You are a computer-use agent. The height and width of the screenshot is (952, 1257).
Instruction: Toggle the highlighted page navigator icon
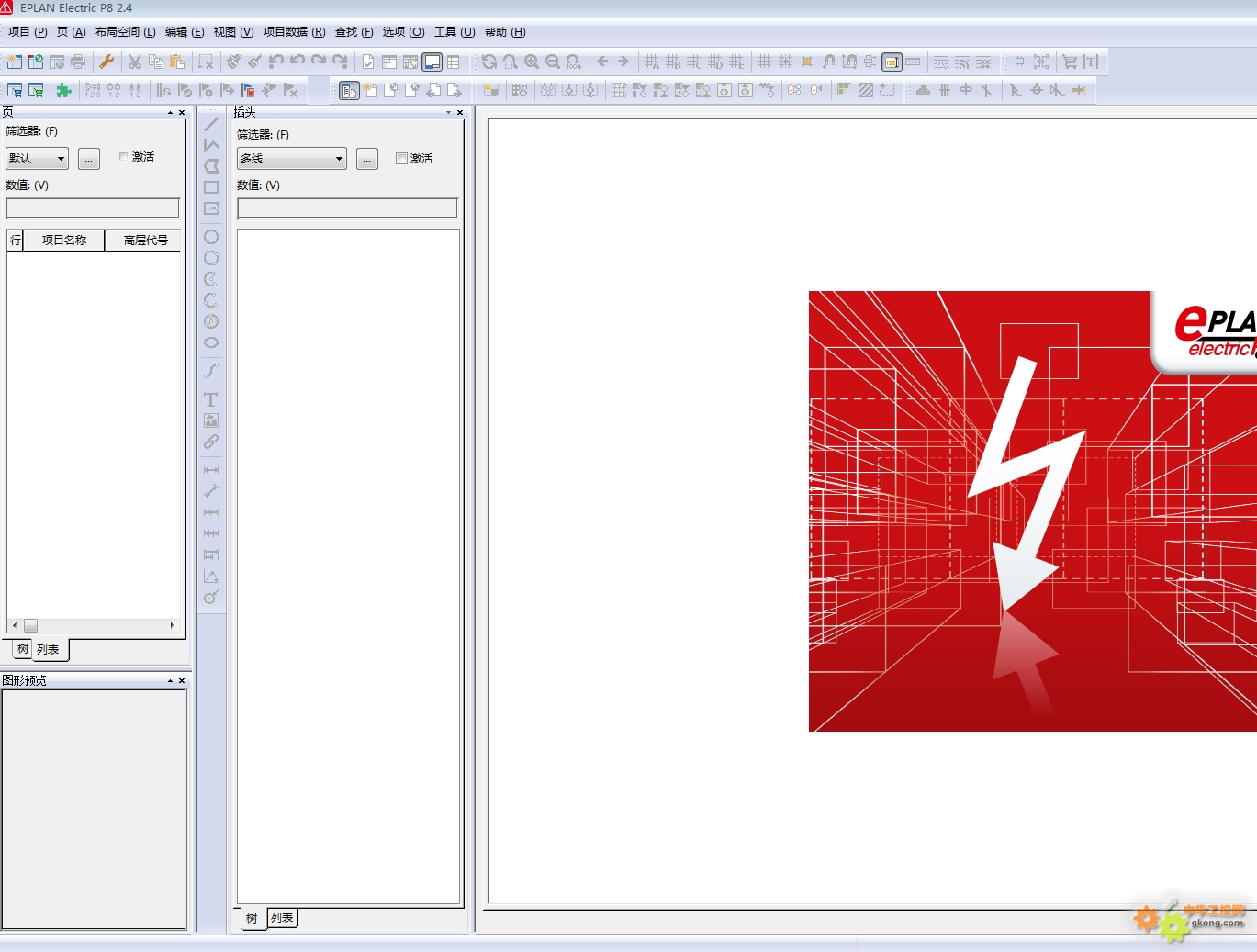pos(349,90)
